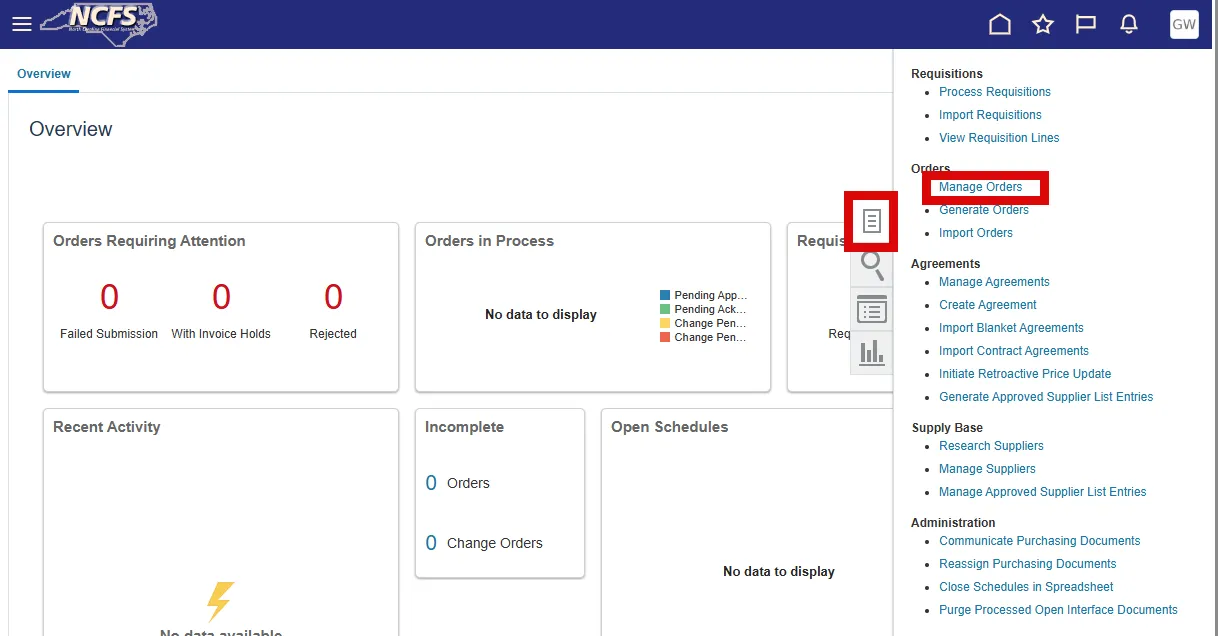
Task: Open Generate Orders task
Action: coord(984,210)
